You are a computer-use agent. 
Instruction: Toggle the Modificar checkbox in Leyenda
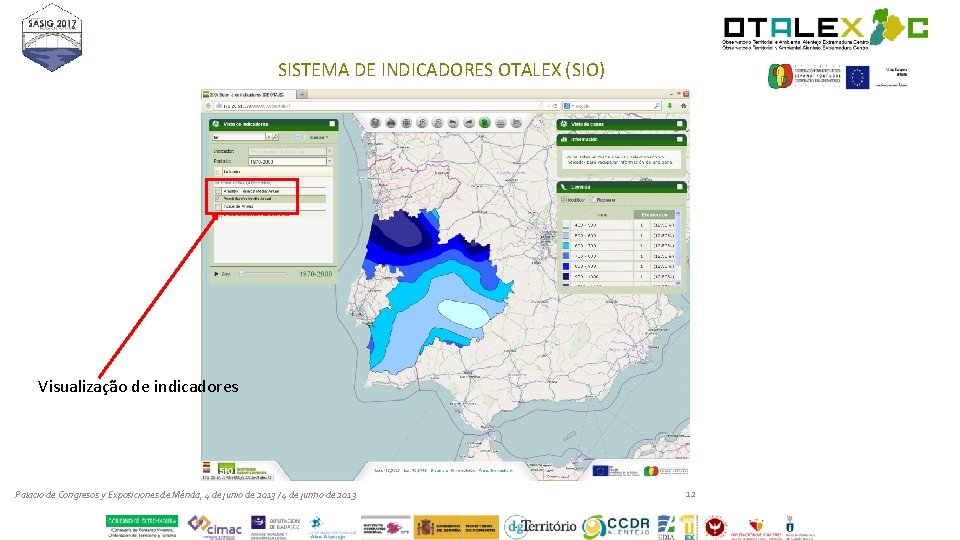pyautogui.click(x=564, y=200)
